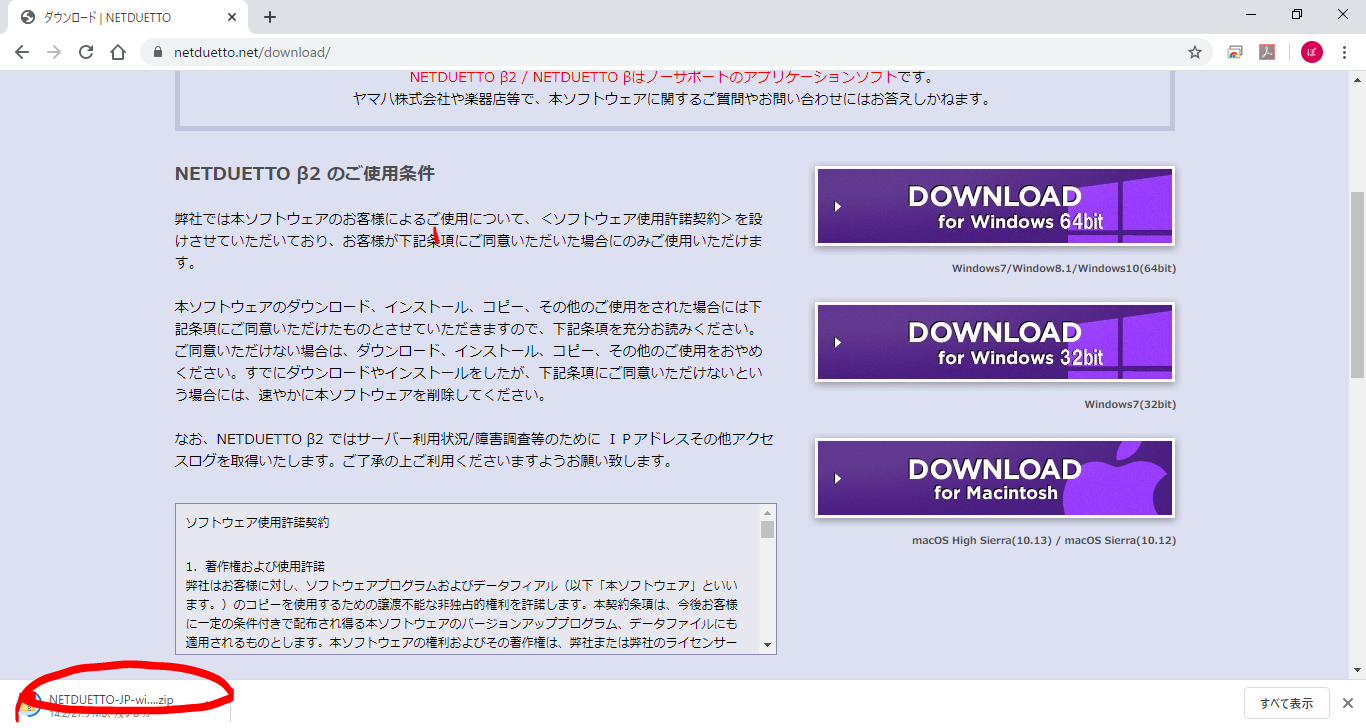Go forward to the next page
This screenshot has height=728, width=1366.
pyautogui.click(x=54, y=52)
